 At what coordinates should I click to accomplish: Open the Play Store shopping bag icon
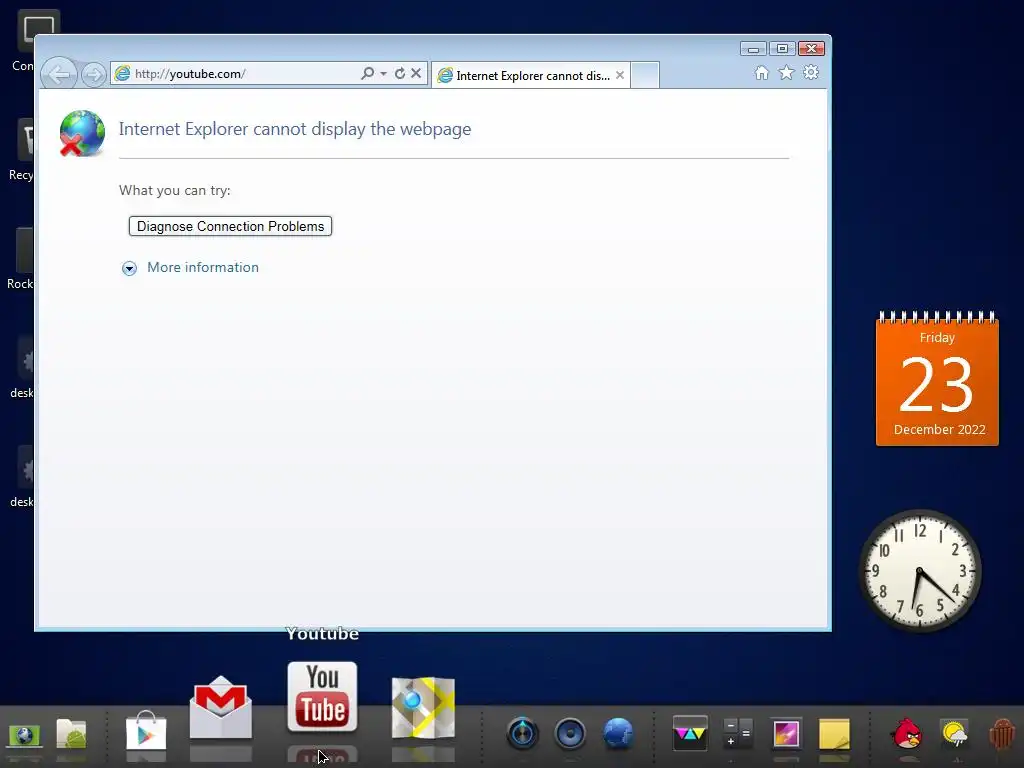click(x=146, y=729)
